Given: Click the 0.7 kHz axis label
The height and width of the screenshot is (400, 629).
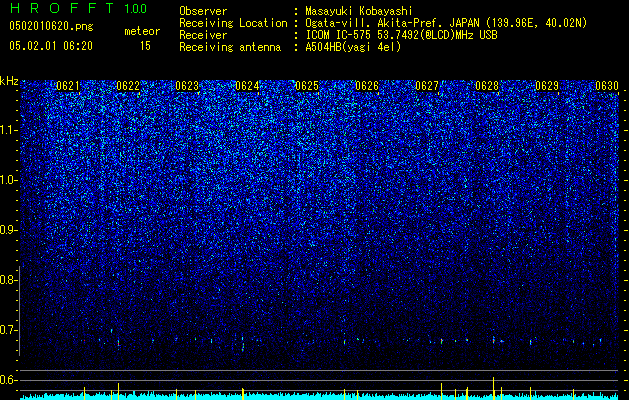Looking at the screenshot, I should tap(7, 330).
